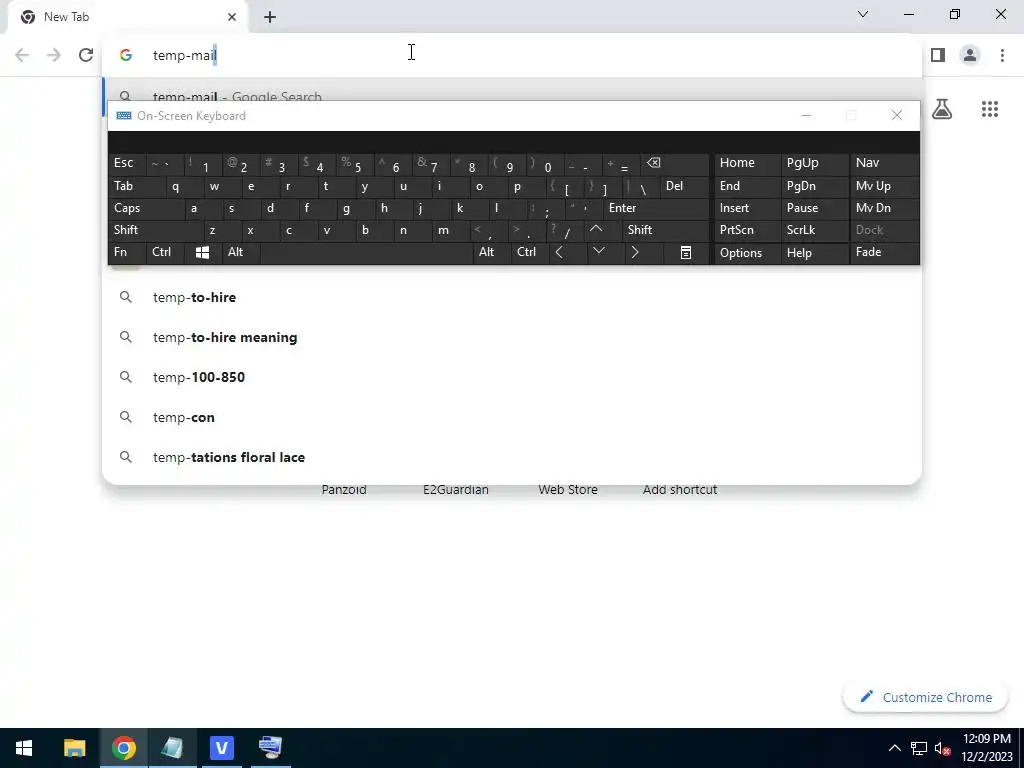Viewport: 1024px width, 768px height.
Task: Click the backspace key on On-Screen Keyboard
Action: [x=677, y=163]
